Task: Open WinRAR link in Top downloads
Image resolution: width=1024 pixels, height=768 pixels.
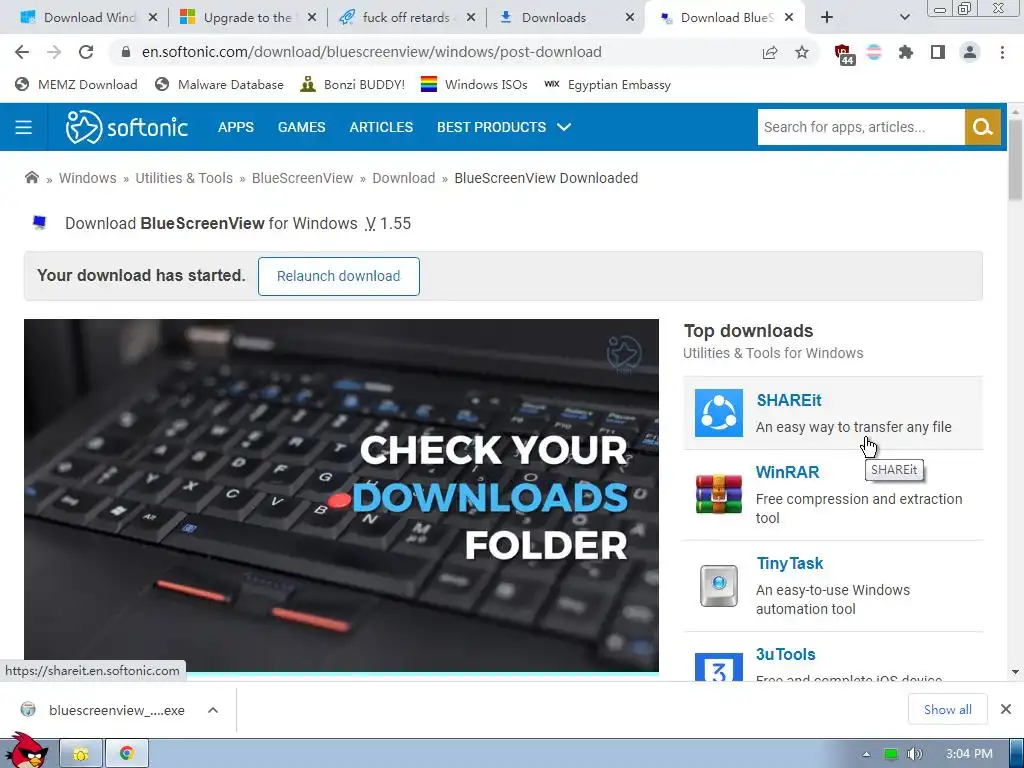Action: tap(788, 472)
